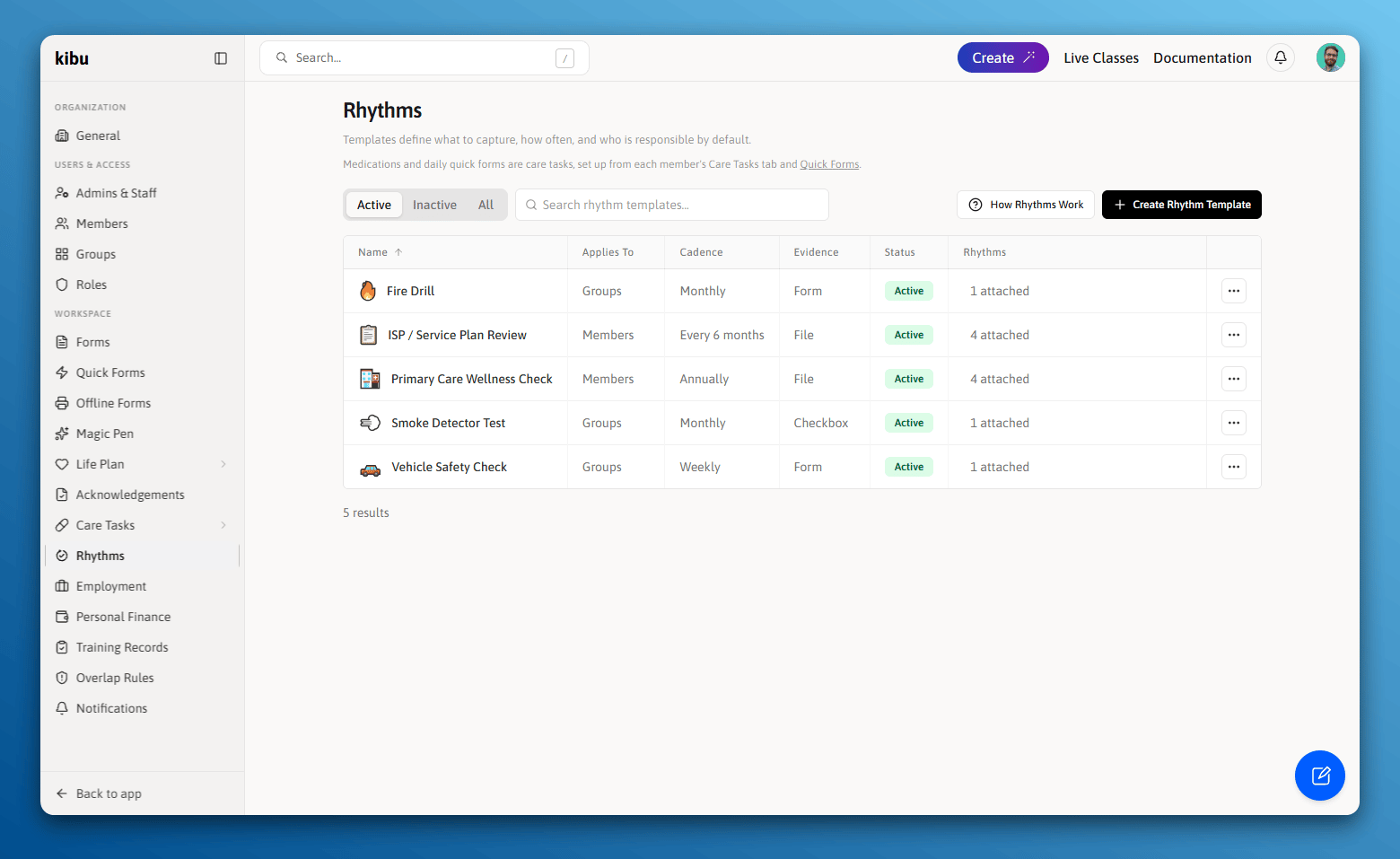Image resolution: width=1400 pixels, height=859 pixels.
Task: Open Groups from sidebar
Action: 144,254
